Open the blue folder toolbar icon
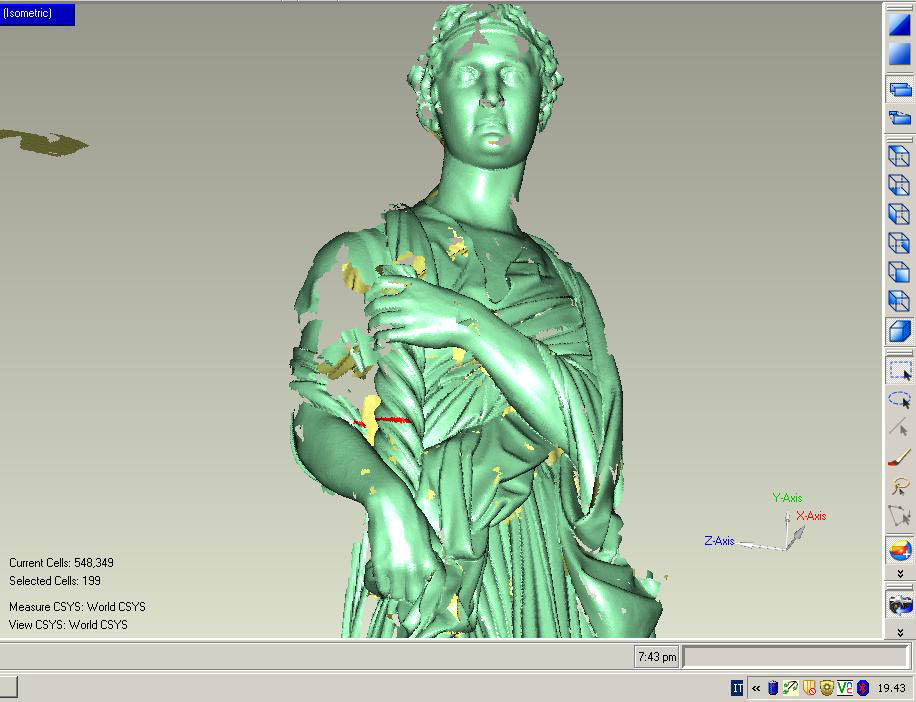The height and width of the screenshot is (702, 916). click(x=899, y=116)
